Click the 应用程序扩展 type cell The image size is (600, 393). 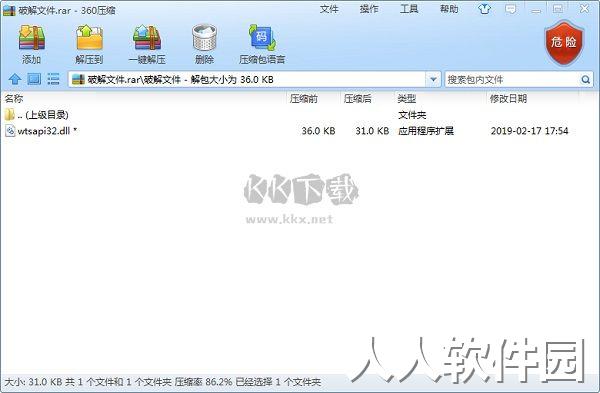pos(426,131)
